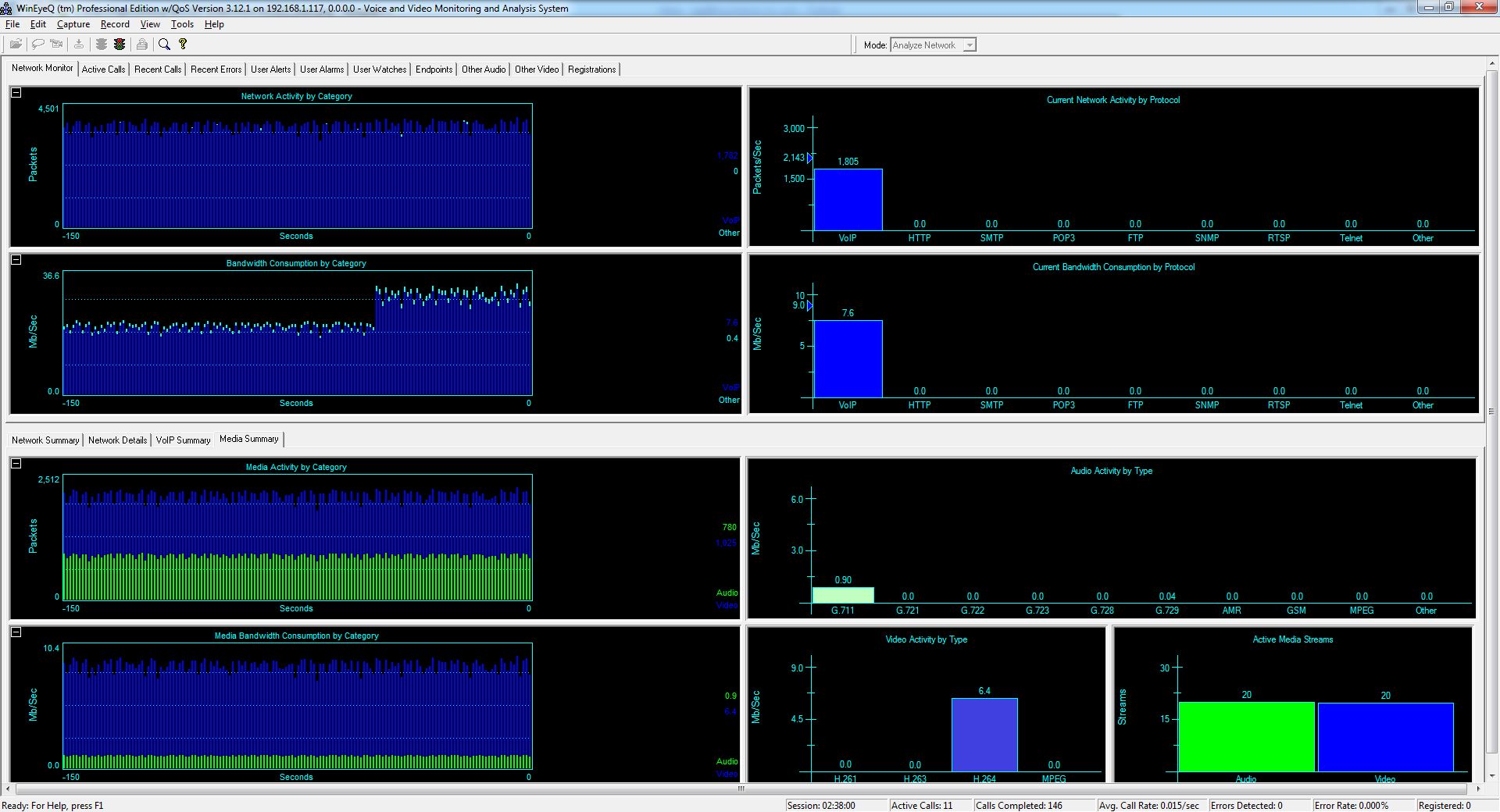
Task: Collapse Media Bandwidth Consumption by Category chart
Action: [x=16, y=632]
